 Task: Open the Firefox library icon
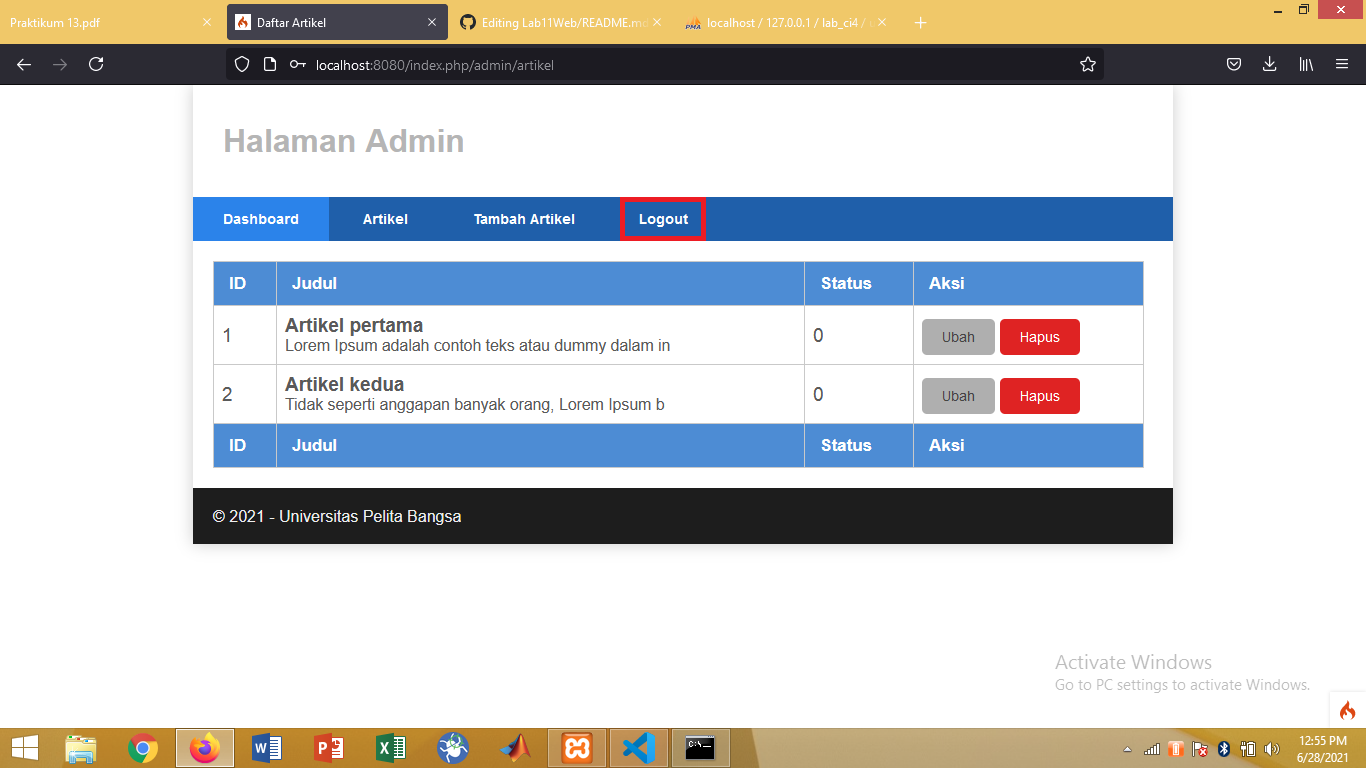pyautogui.click(x=1305, y=64)
